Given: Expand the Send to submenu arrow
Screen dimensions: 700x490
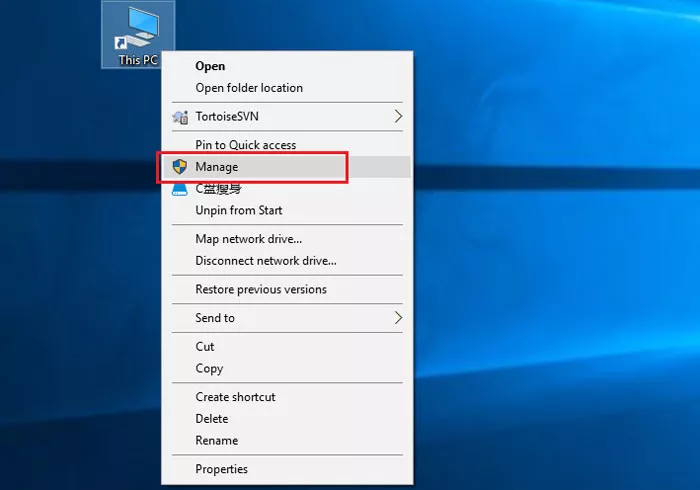Looking at the screenshot, I should coord(397,318).
